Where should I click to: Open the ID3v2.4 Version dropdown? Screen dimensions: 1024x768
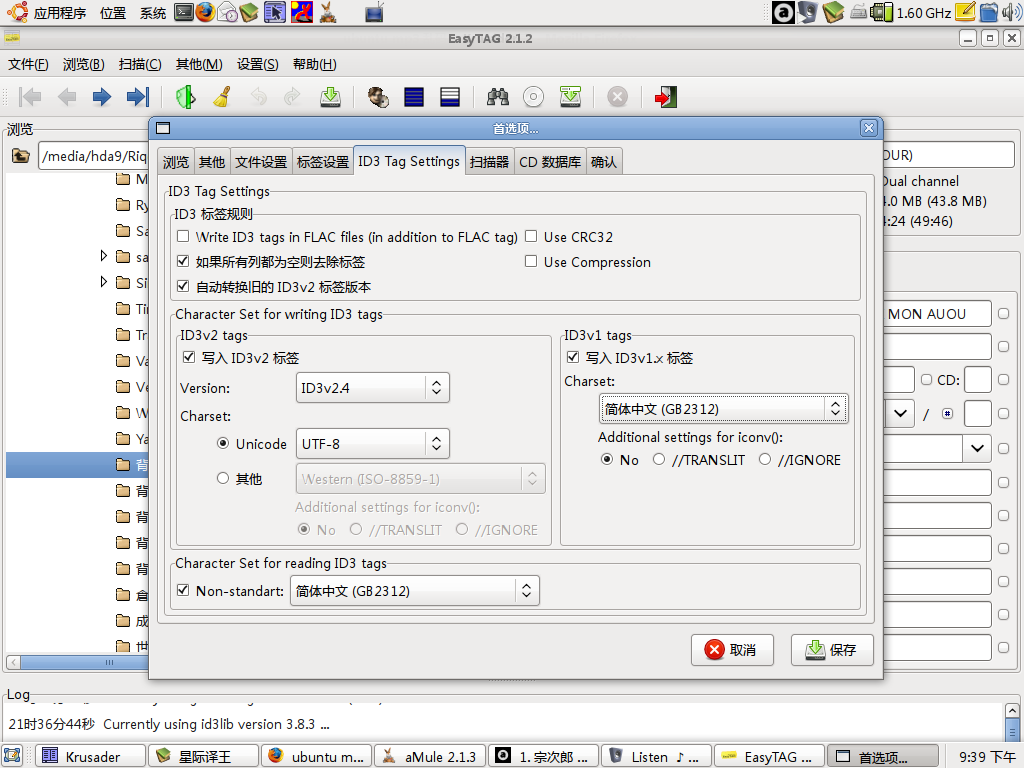click(372, 388)
